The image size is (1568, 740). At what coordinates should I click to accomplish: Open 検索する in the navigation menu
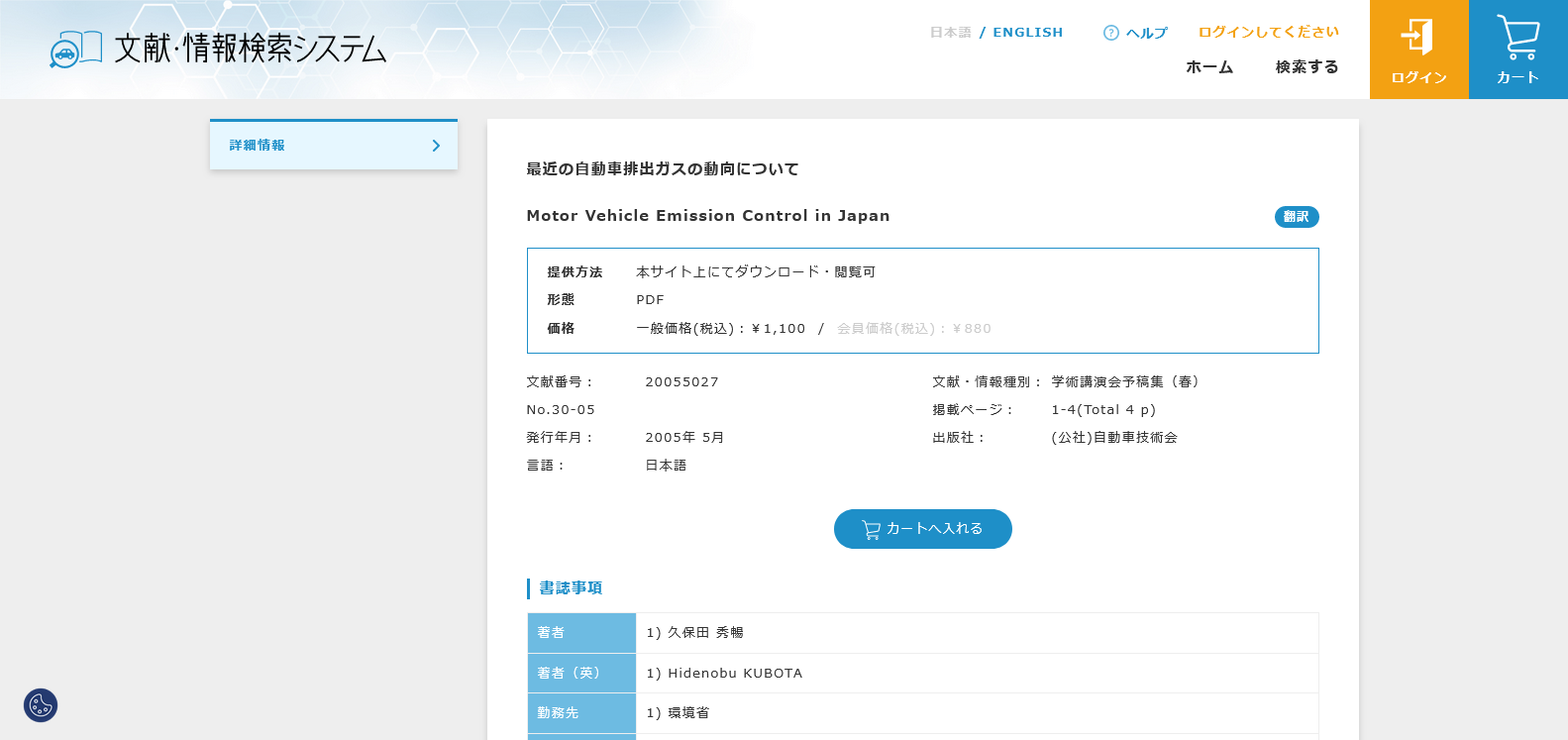click(x=1307, y=67)
